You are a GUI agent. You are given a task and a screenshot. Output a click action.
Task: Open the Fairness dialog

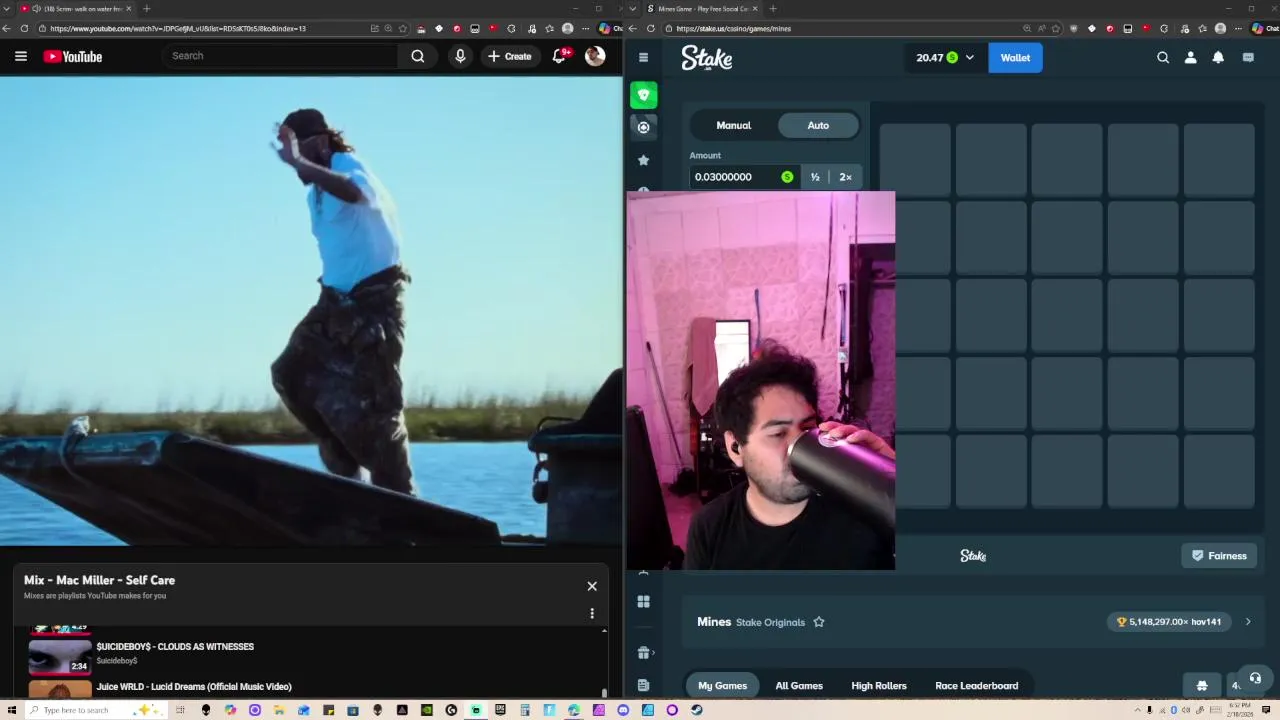pyautogui.click(x=1219, y=556)
